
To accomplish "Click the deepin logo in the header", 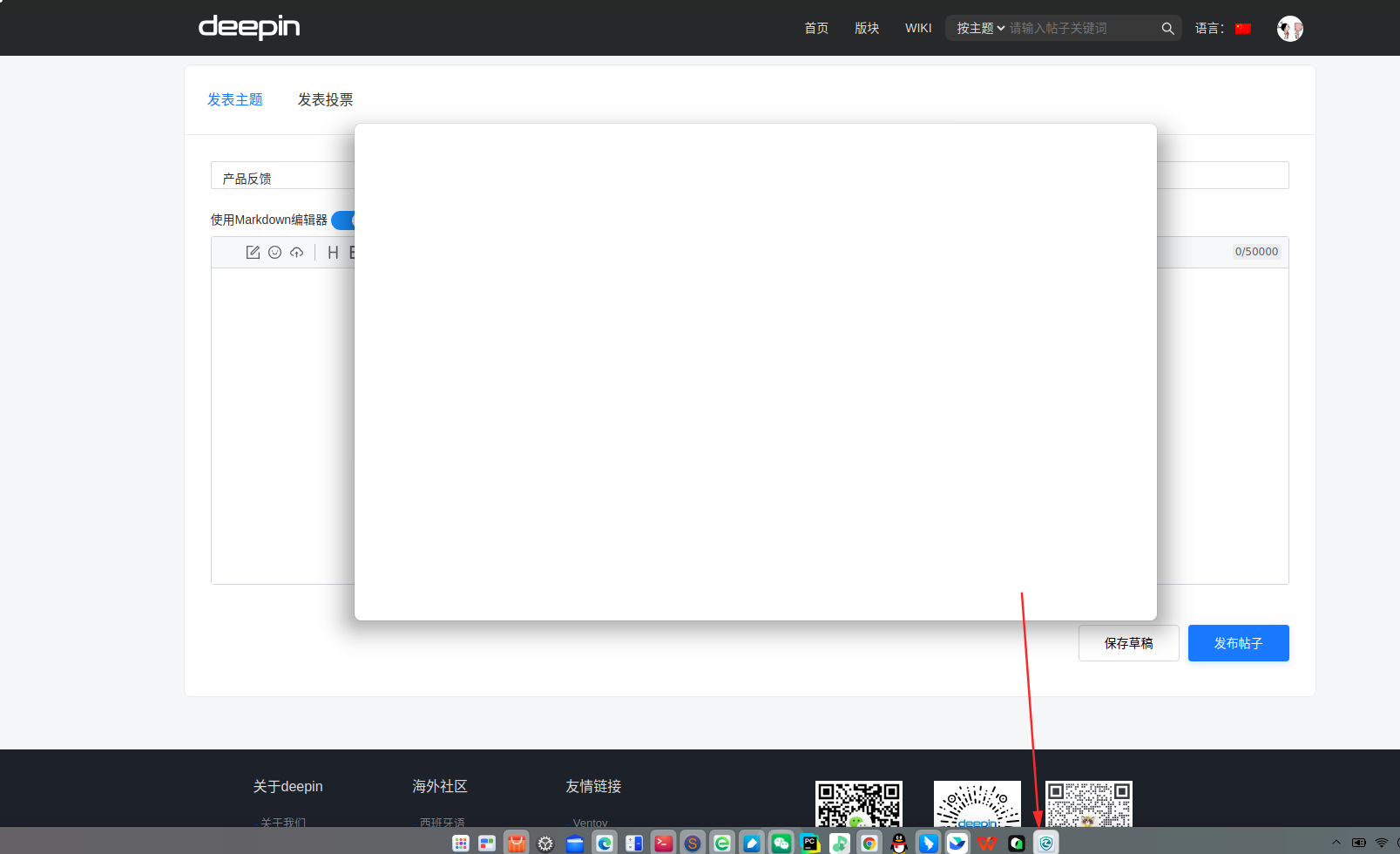I will click(249, 27).
